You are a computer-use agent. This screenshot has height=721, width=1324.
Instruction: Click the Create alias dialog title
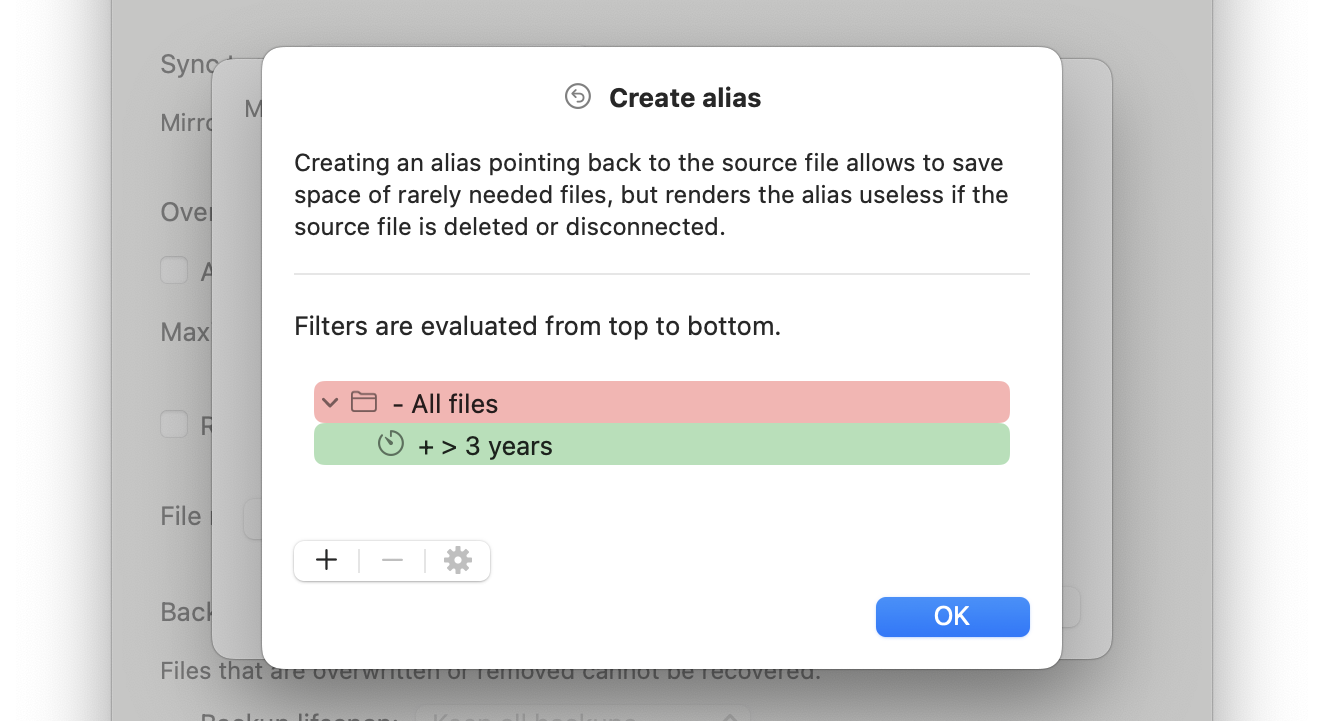tap(685, 98)
